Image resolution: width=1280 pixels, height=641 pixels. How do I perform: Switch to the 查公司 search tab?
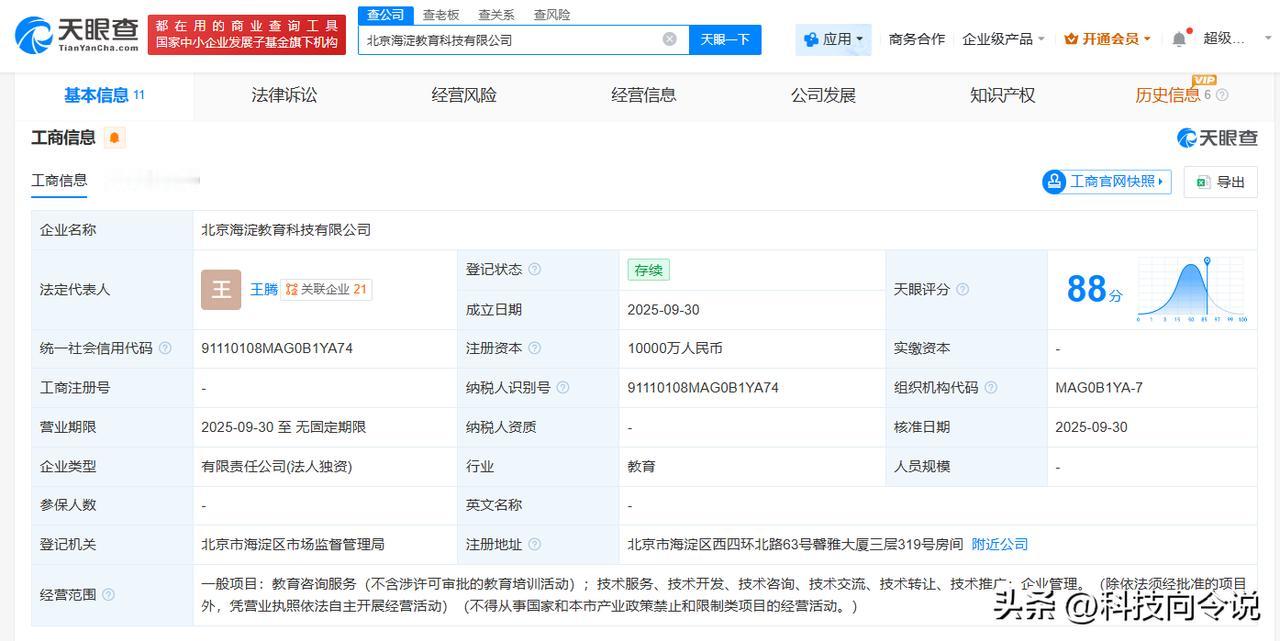coord(386,14)
